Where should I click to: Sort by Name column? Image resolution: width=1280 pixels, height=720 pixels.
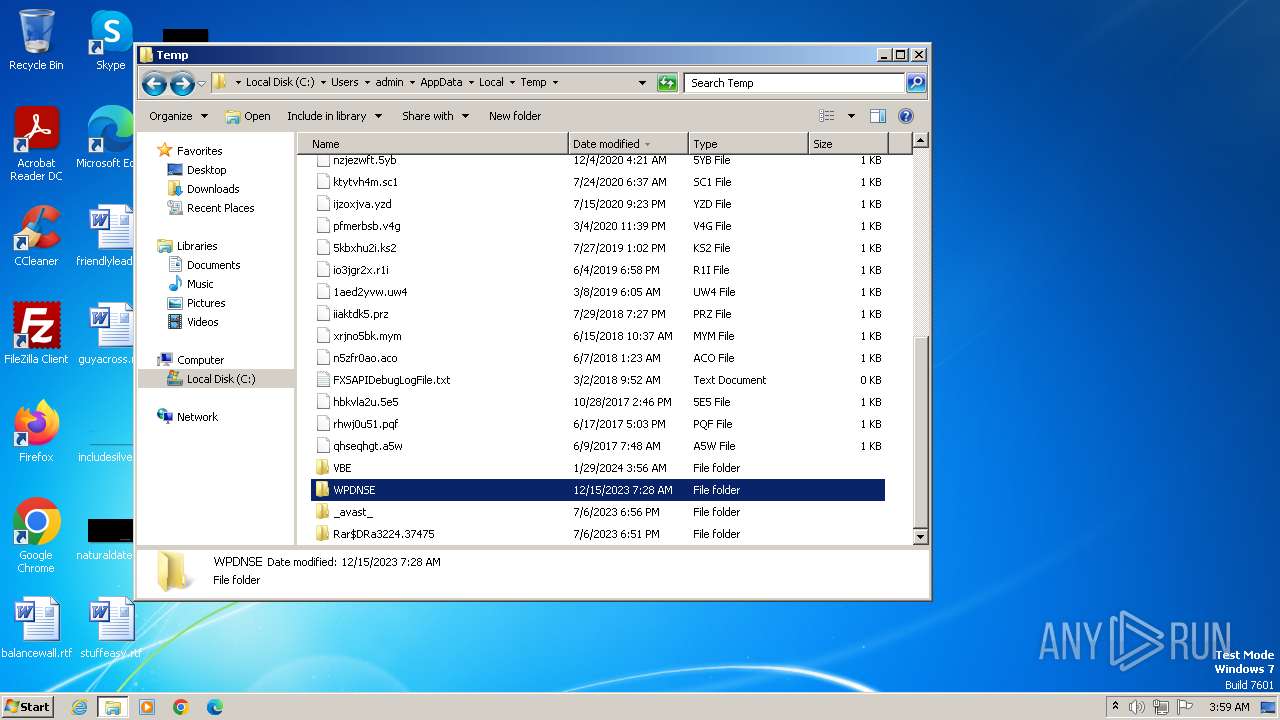point(433,144)
